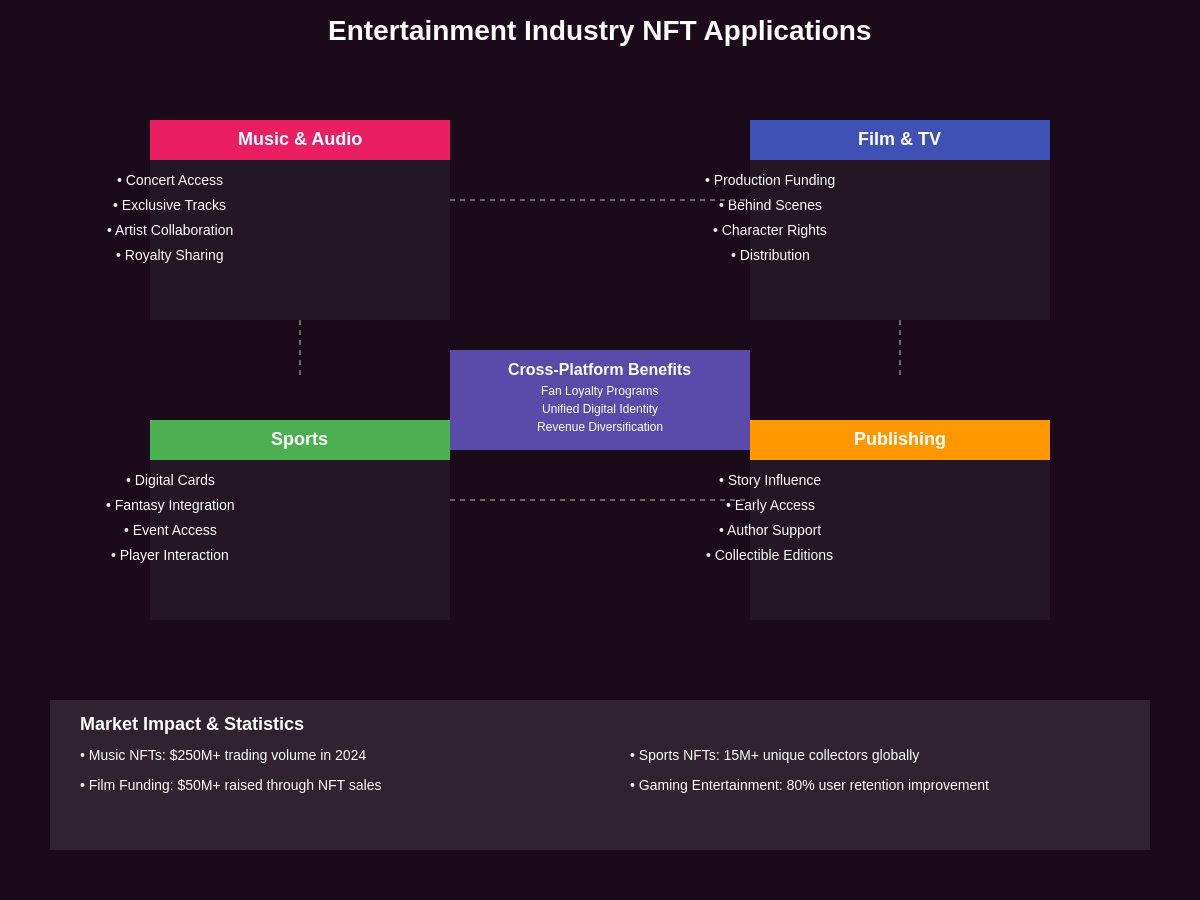The image size is (1200, 900).
Task: Click the Artist Collaboration bullet
Action: coord(170,230)
